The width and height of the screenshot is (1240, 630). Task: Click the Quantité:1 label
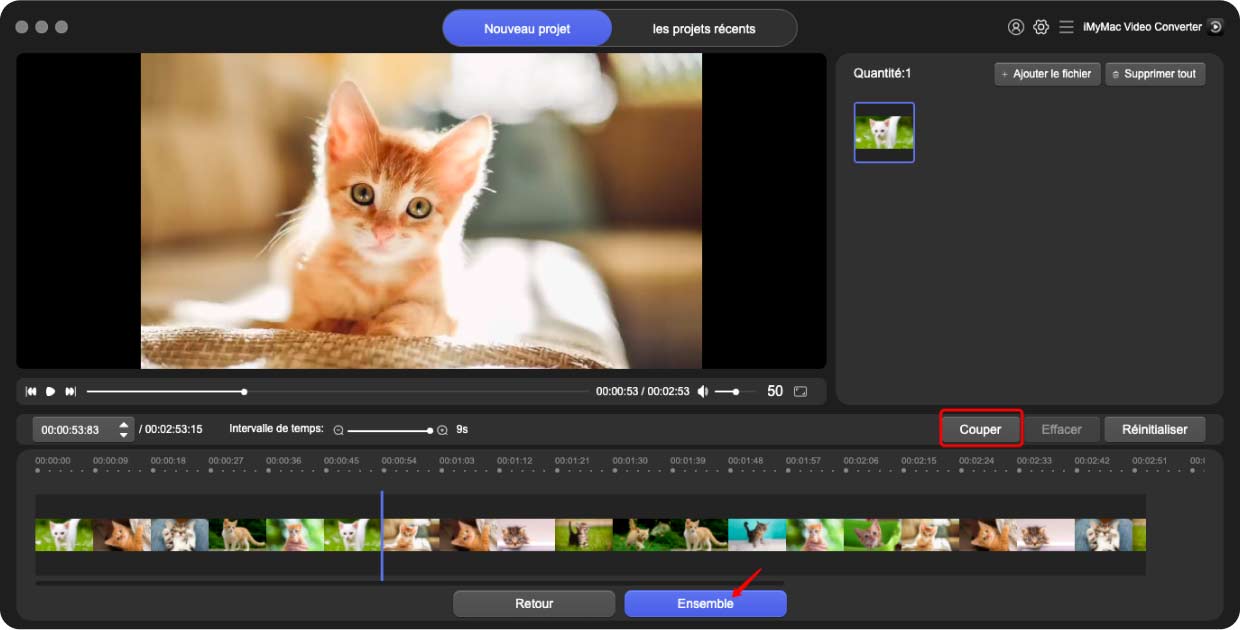[882, 74]
